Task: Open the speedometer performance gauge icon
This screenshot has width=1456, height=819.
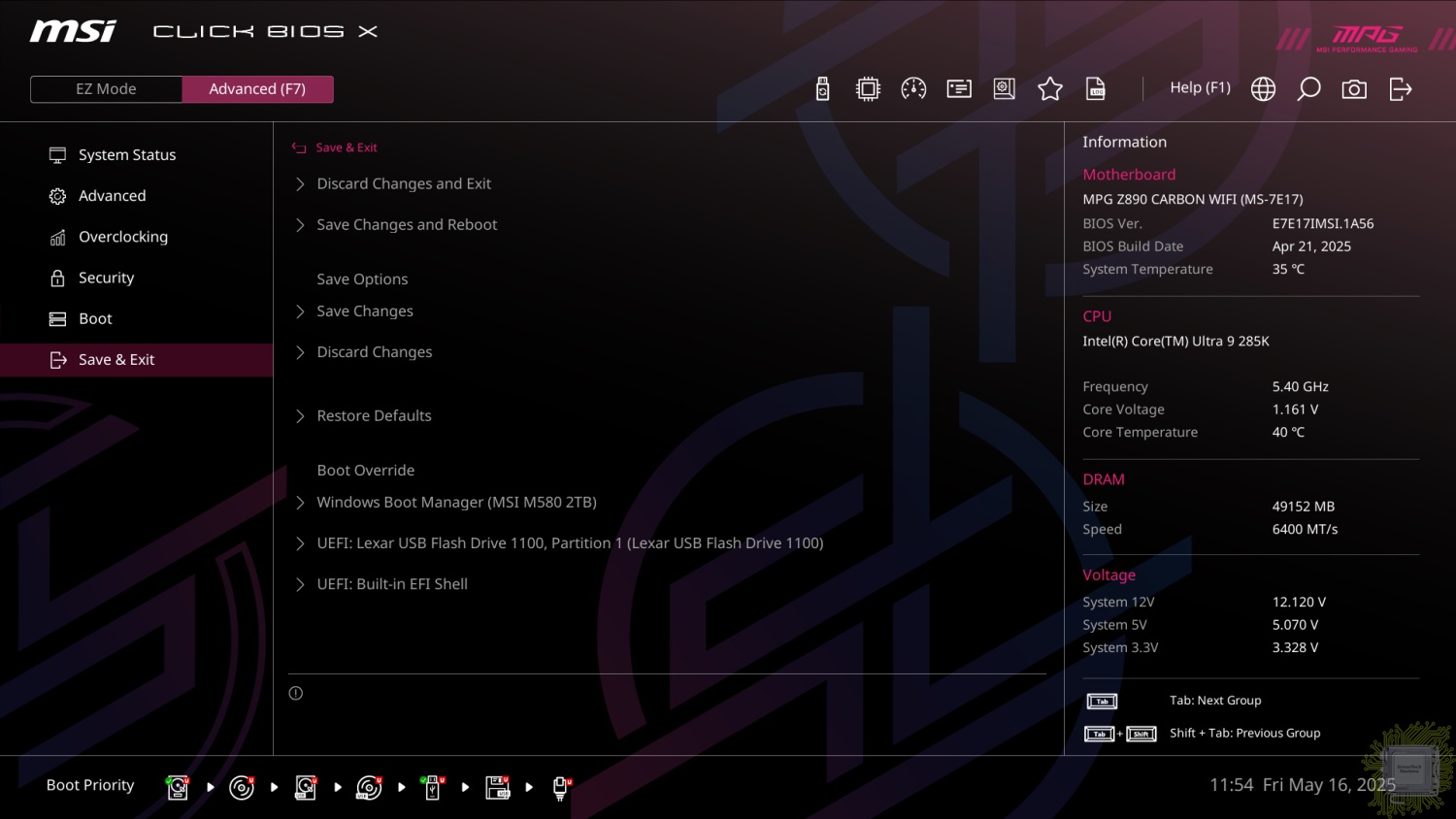Action: click(x=913, y=89)
